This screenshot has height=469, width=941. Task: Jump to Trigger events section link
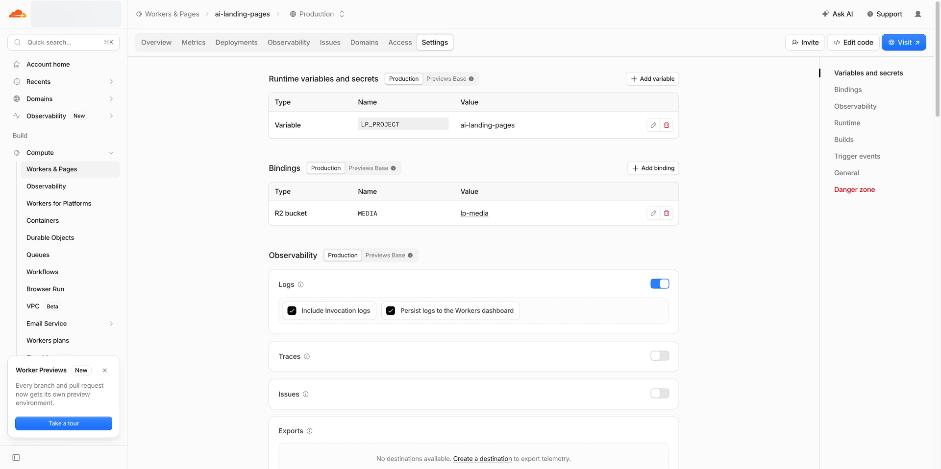857,156
